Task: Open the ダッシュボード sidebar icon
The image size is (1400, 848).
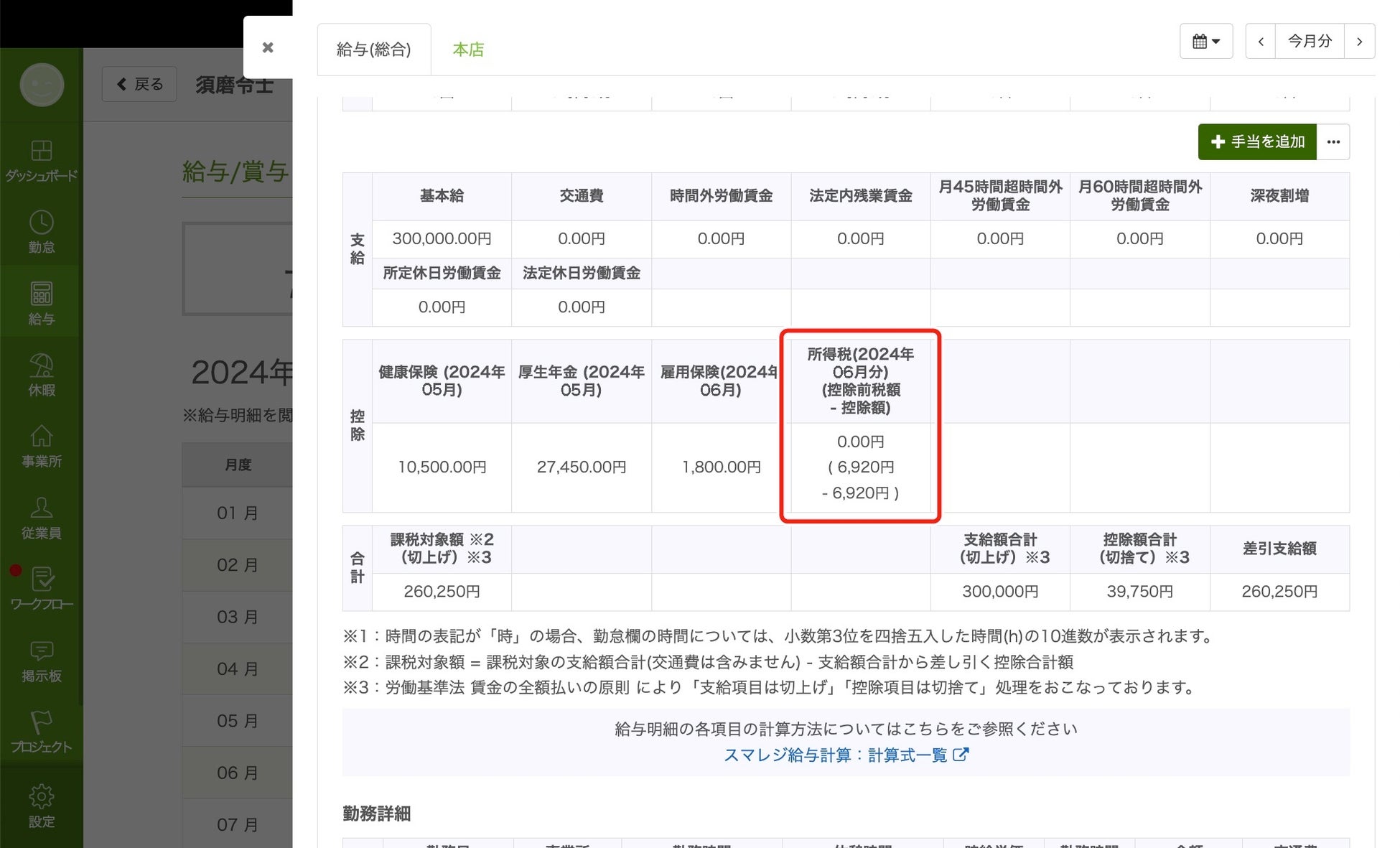Action: [41, 152]
